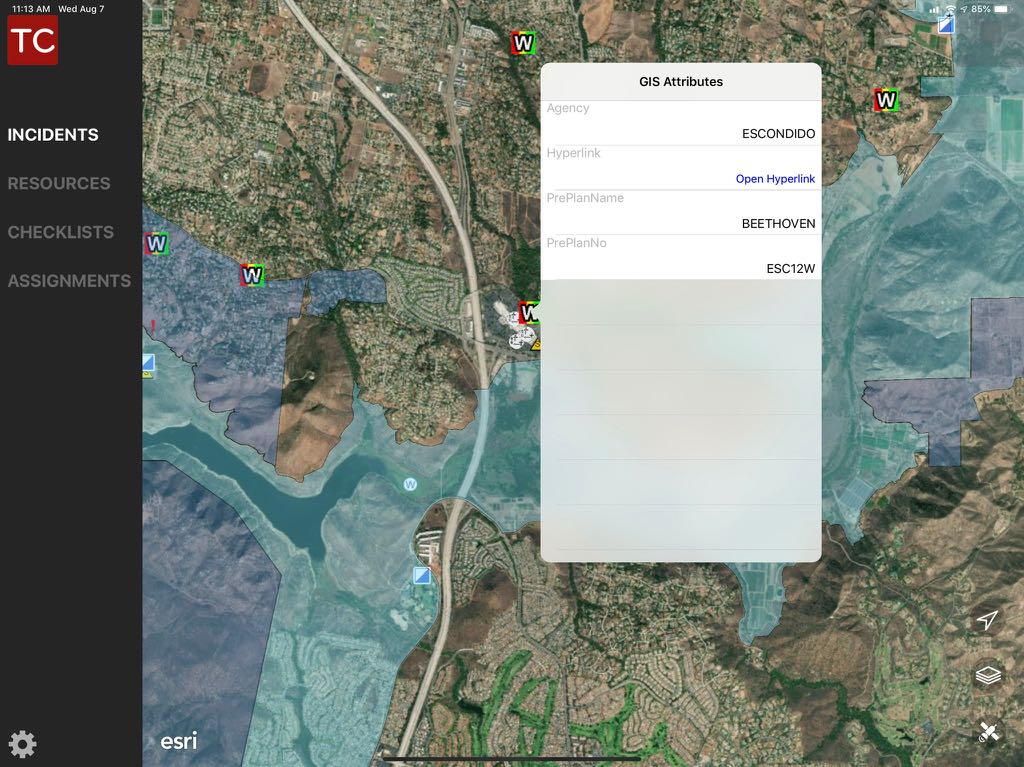1024x767 pixels.
Task: Select the PrePlanName BEETHOVEN row
Action: 680,212
